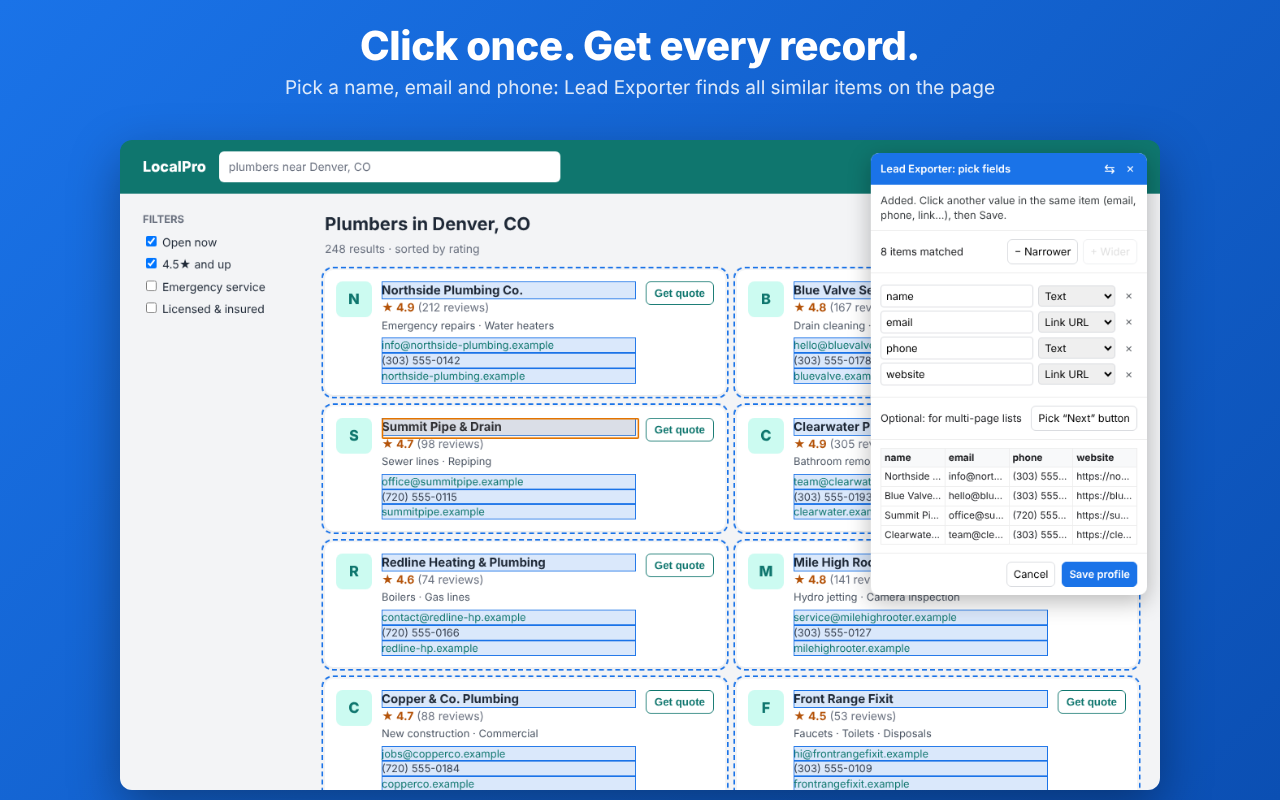Get quote from Northside Plumbing Co.
Screen dimensions: 1280x800
[x=679, y=293]
